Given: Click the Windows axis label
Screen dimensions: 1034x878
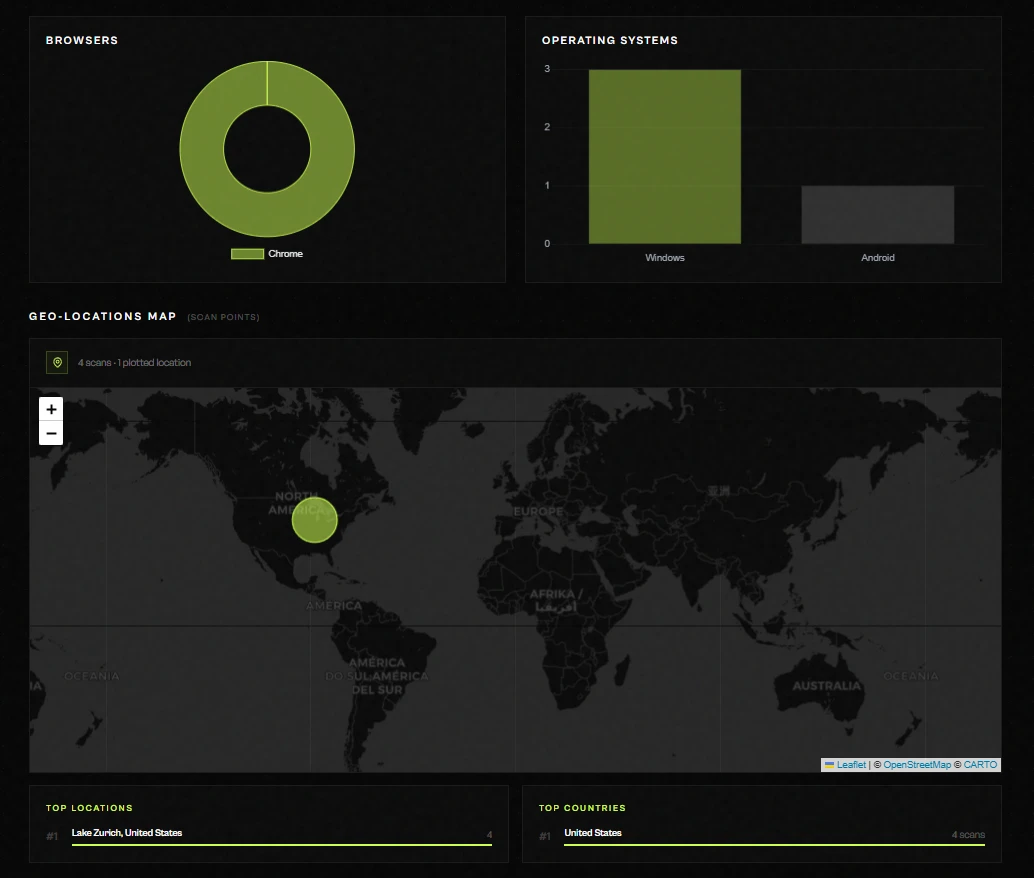Looking at the screenshot, I should [x=664, y=258].
